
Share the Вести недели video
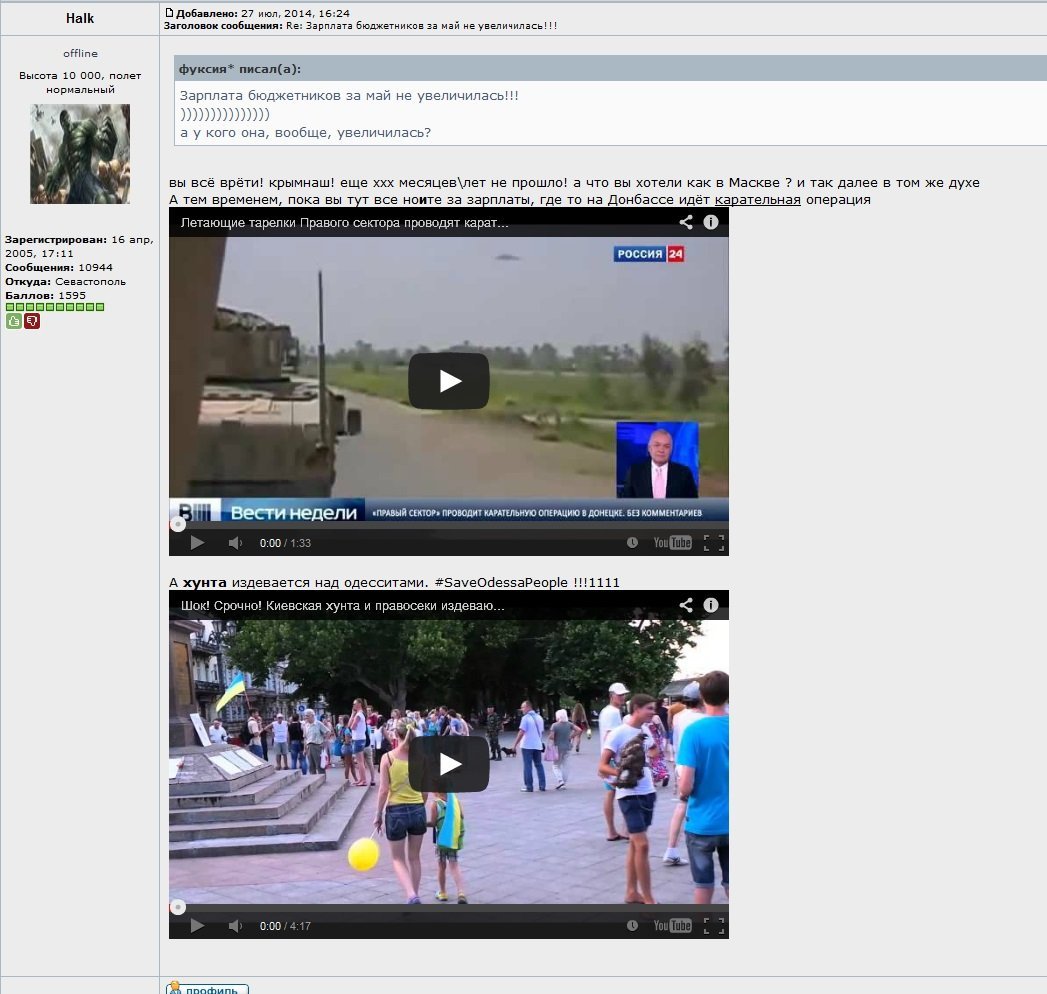click(x=686, y=222)
